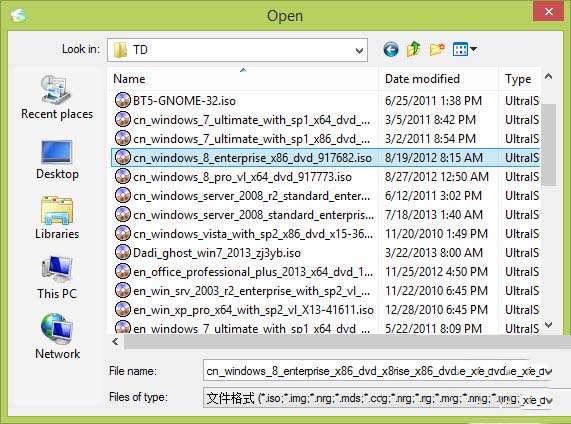Sort by Type column header
Image resolution: width=571 pixels, height=424 pixels.
(x=519, y=79)
